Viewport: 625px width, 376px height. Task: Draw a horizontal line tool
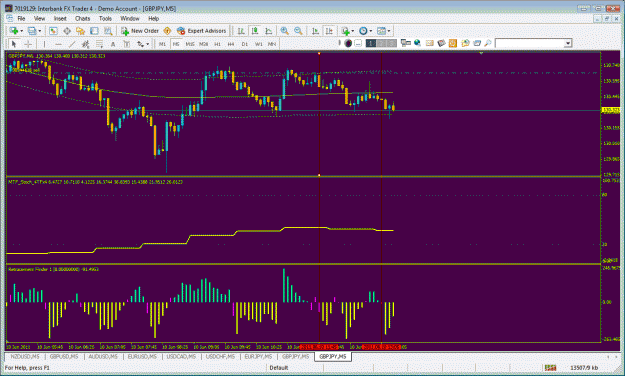[58, 44]
